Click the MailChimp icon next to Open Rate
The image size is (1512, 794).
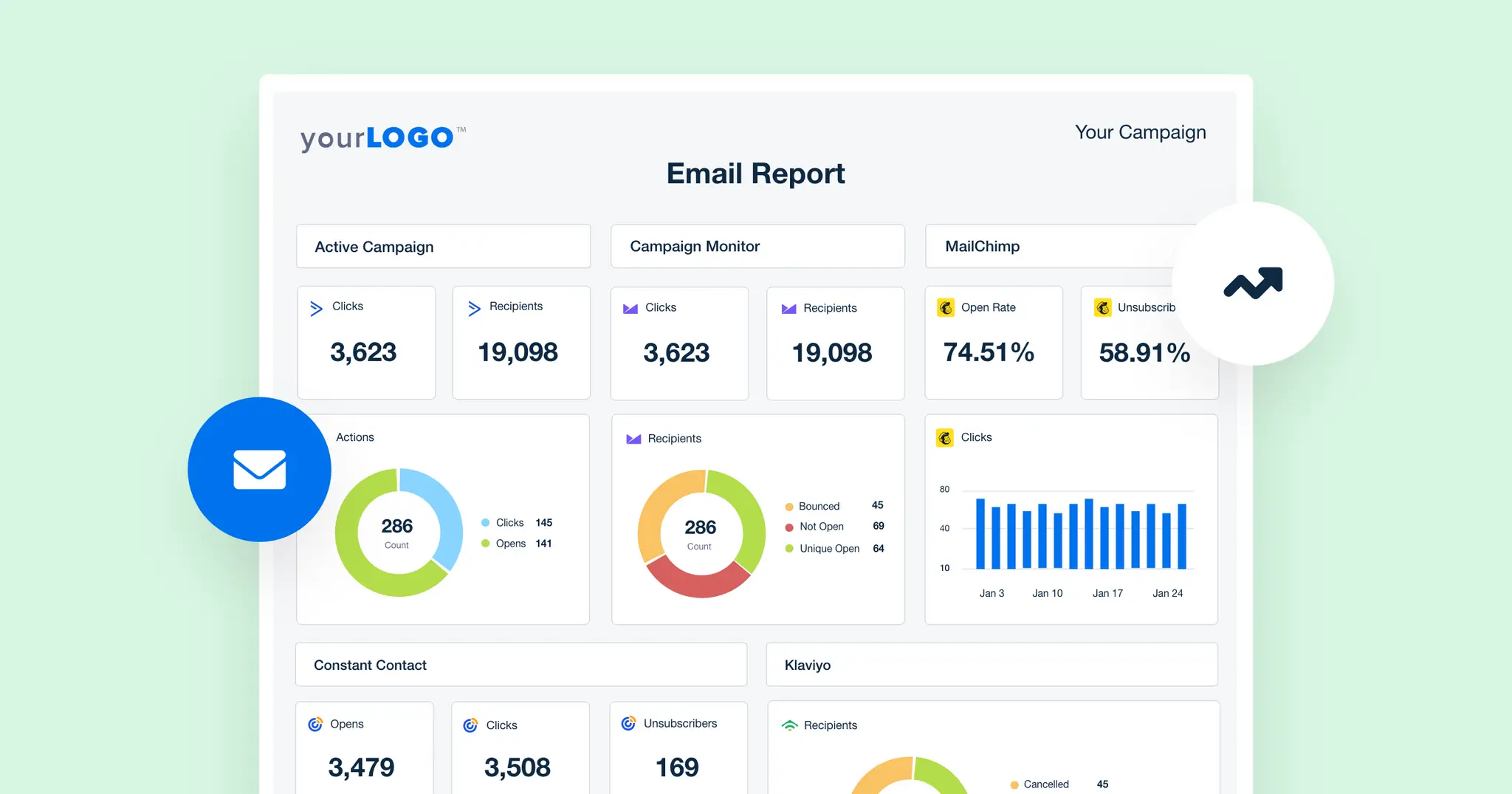click(947, 307)
